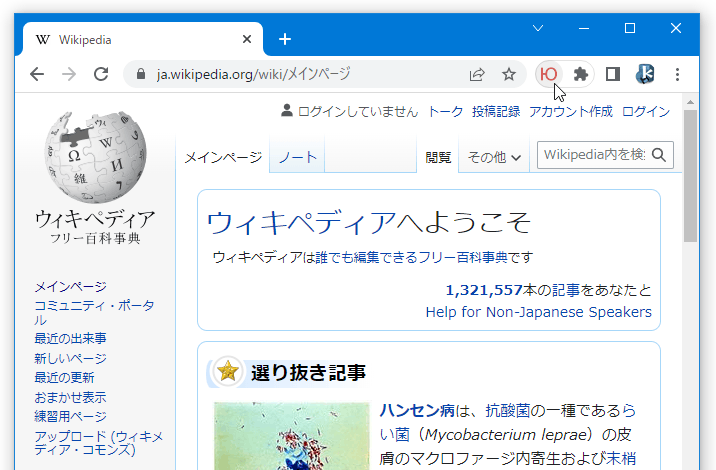Screen dimensions: 716x470
Task: Open the トーク link
Action: coord(445,111)
